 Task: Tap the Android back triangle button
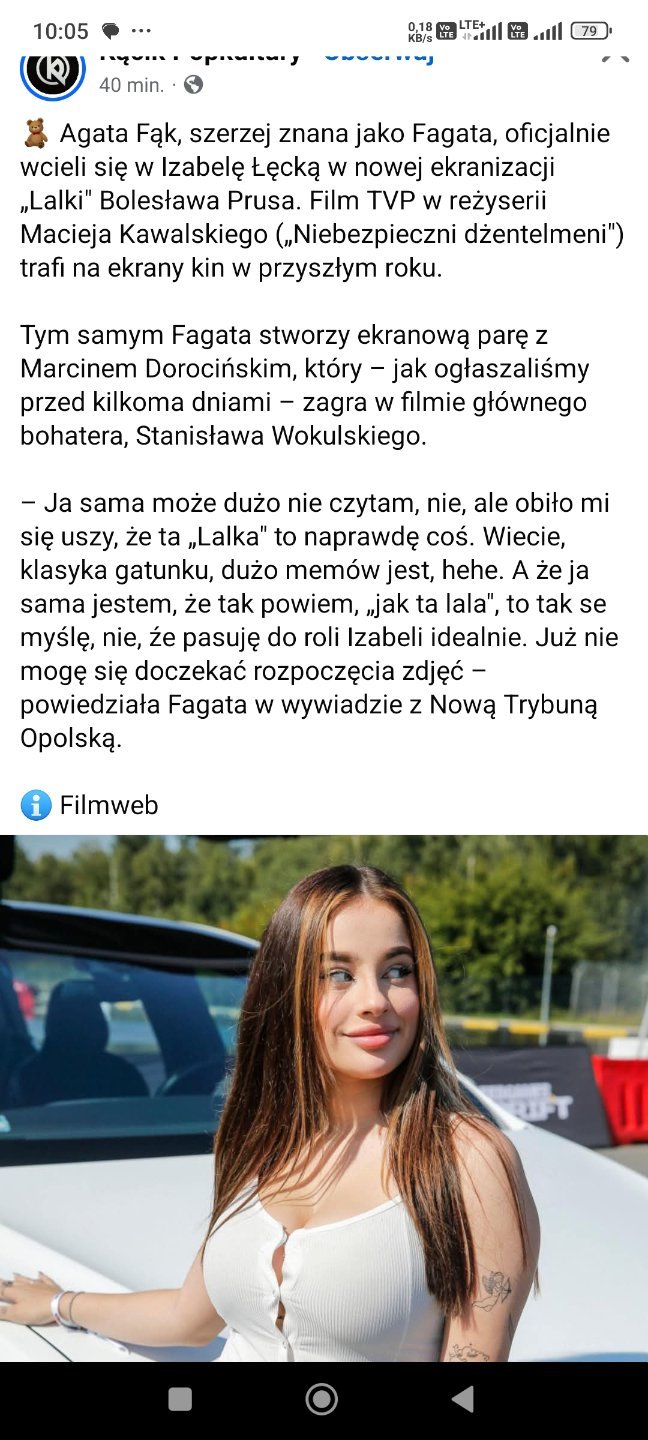click(462, 1399)
